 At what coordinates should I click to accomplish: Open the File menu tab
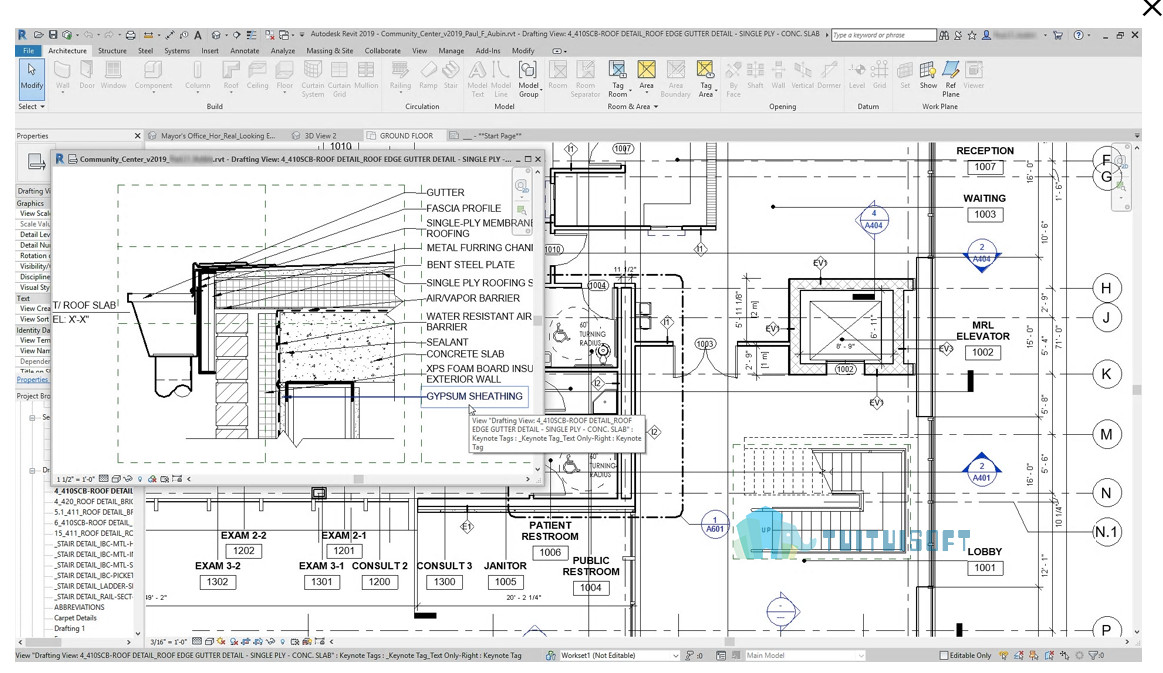click(x=28, y=50)
